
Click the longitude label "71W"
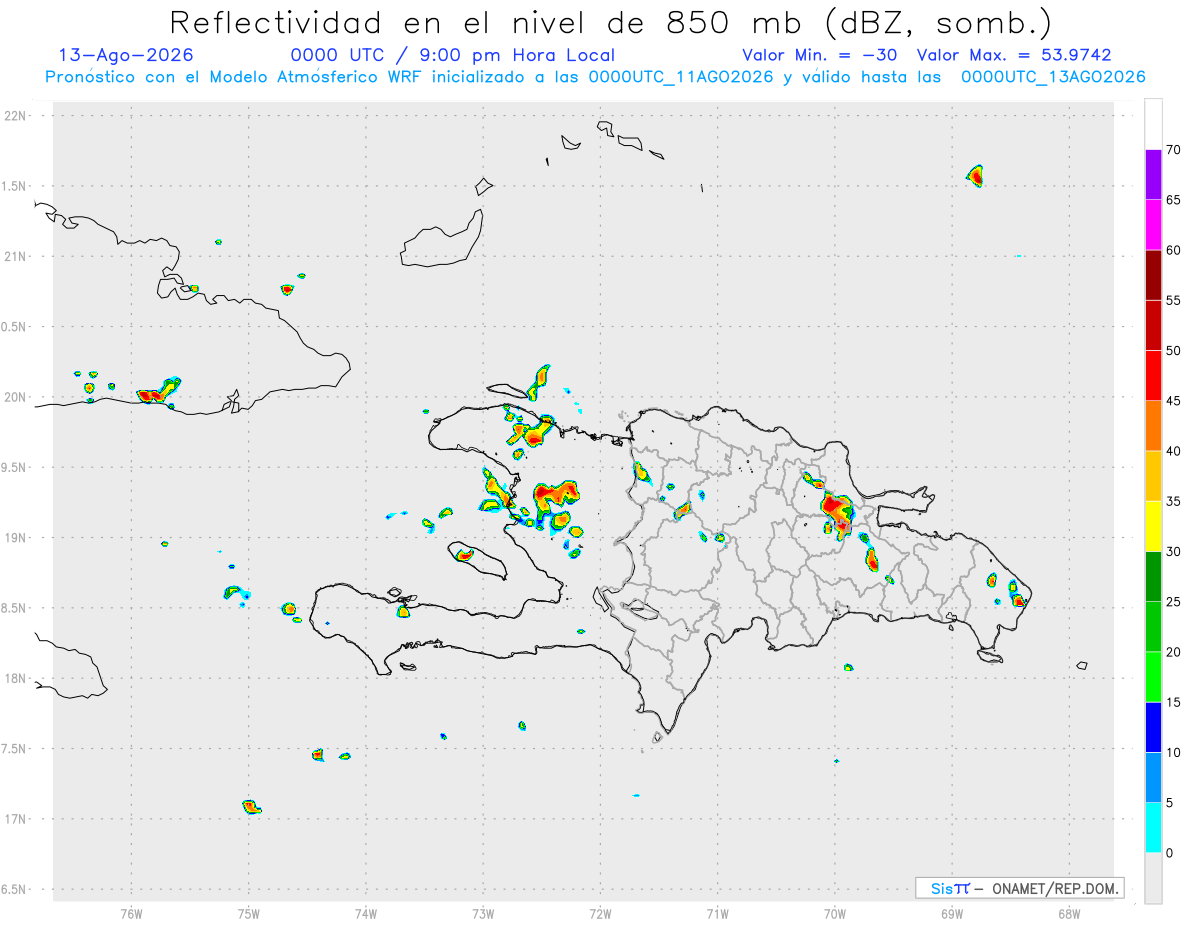[x=717, y=913]
